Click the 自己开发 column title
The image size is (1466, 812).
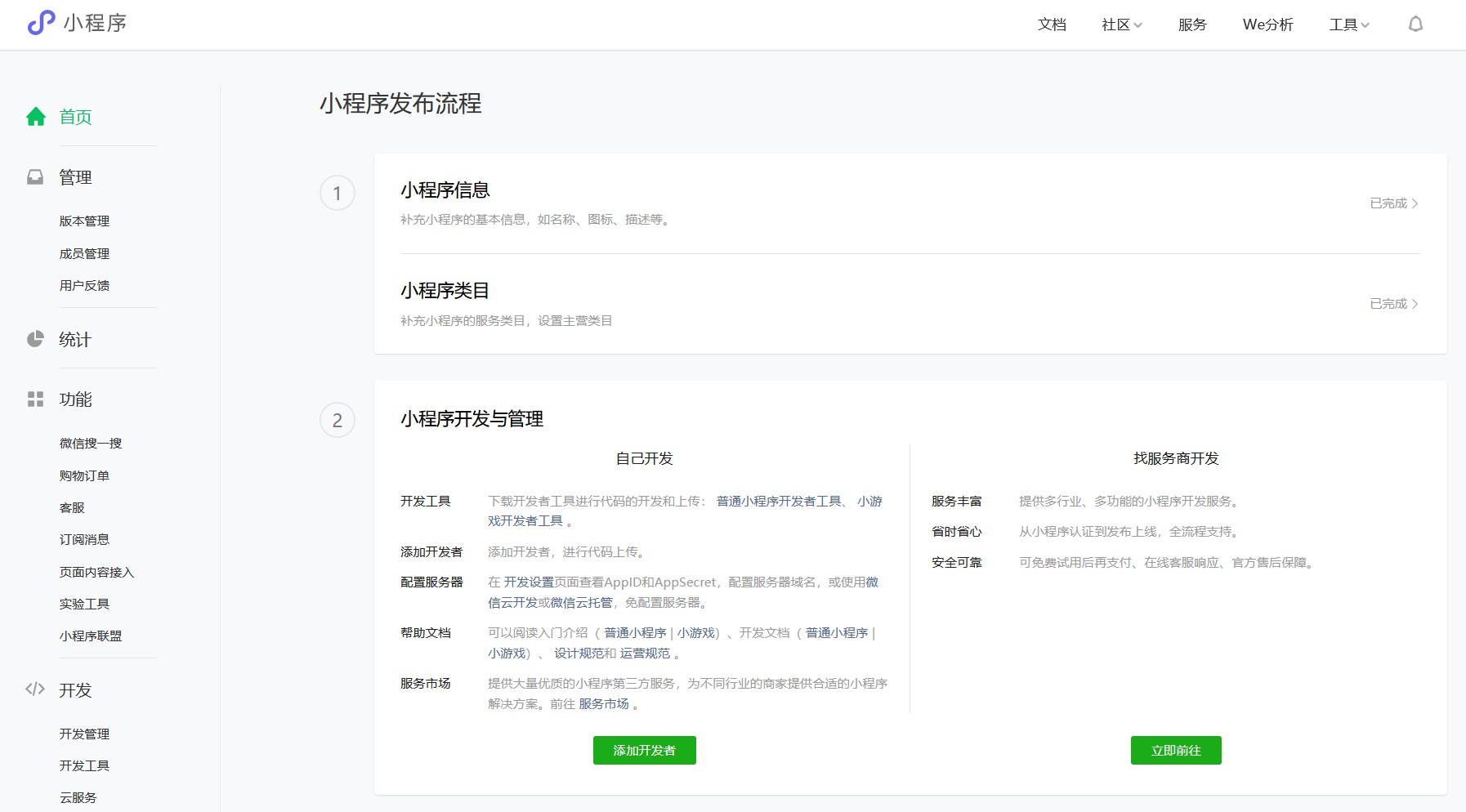[x=644, y=458]
